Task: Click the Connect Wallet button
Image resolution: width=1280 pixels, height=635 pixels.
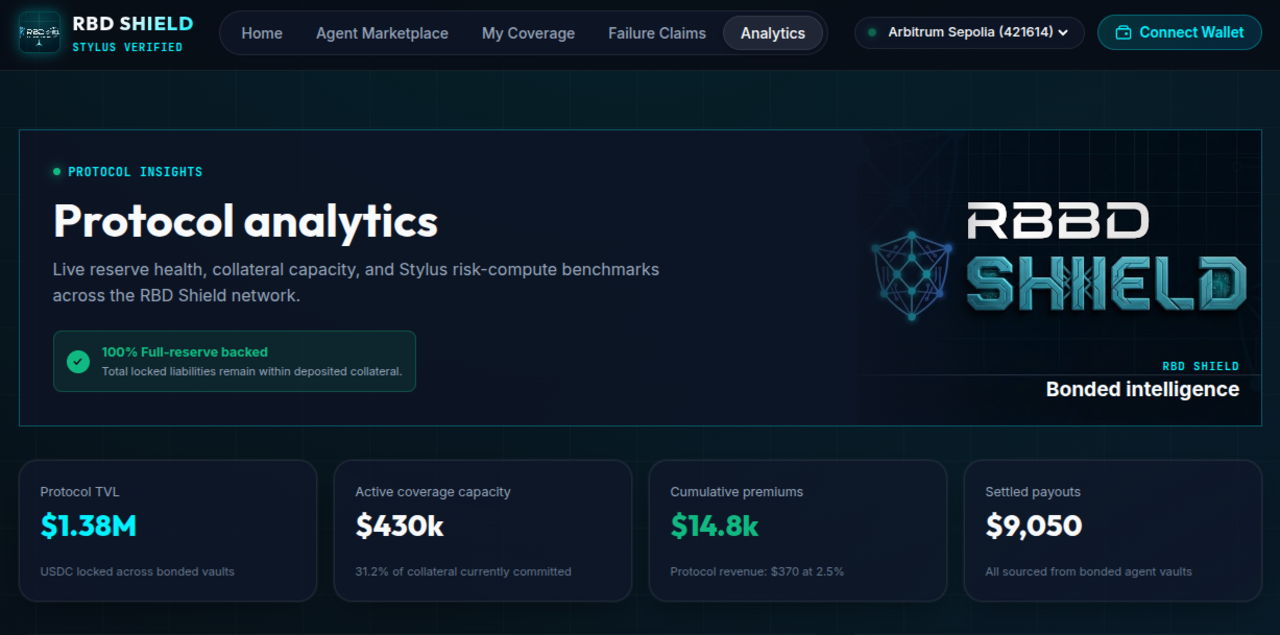Action: (1178, 32)
